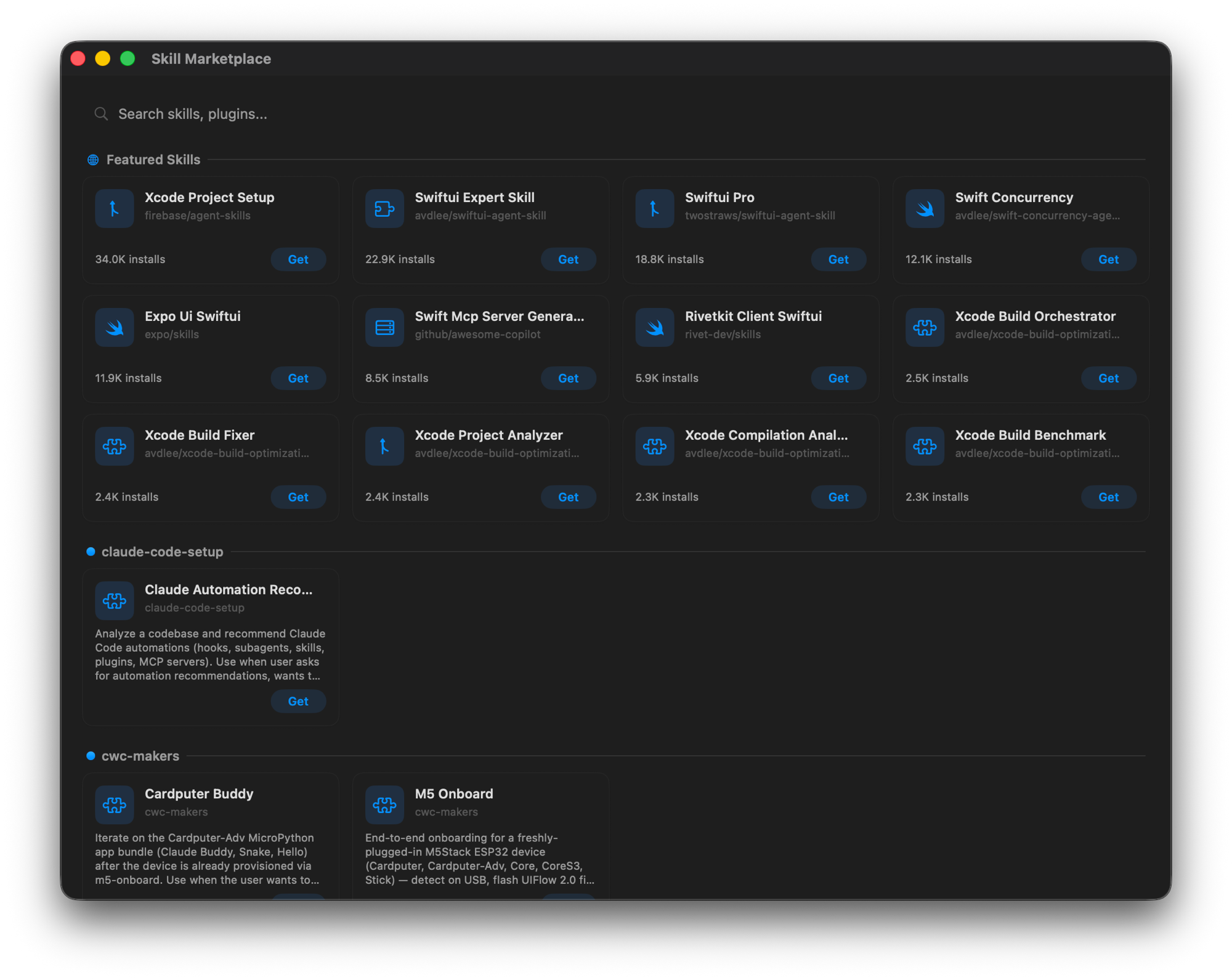Click the Xcode Compilation Analyzer puzzle icon
Image resolution: width=1232 pixels, height=980 pixels.
click(654, 446)
